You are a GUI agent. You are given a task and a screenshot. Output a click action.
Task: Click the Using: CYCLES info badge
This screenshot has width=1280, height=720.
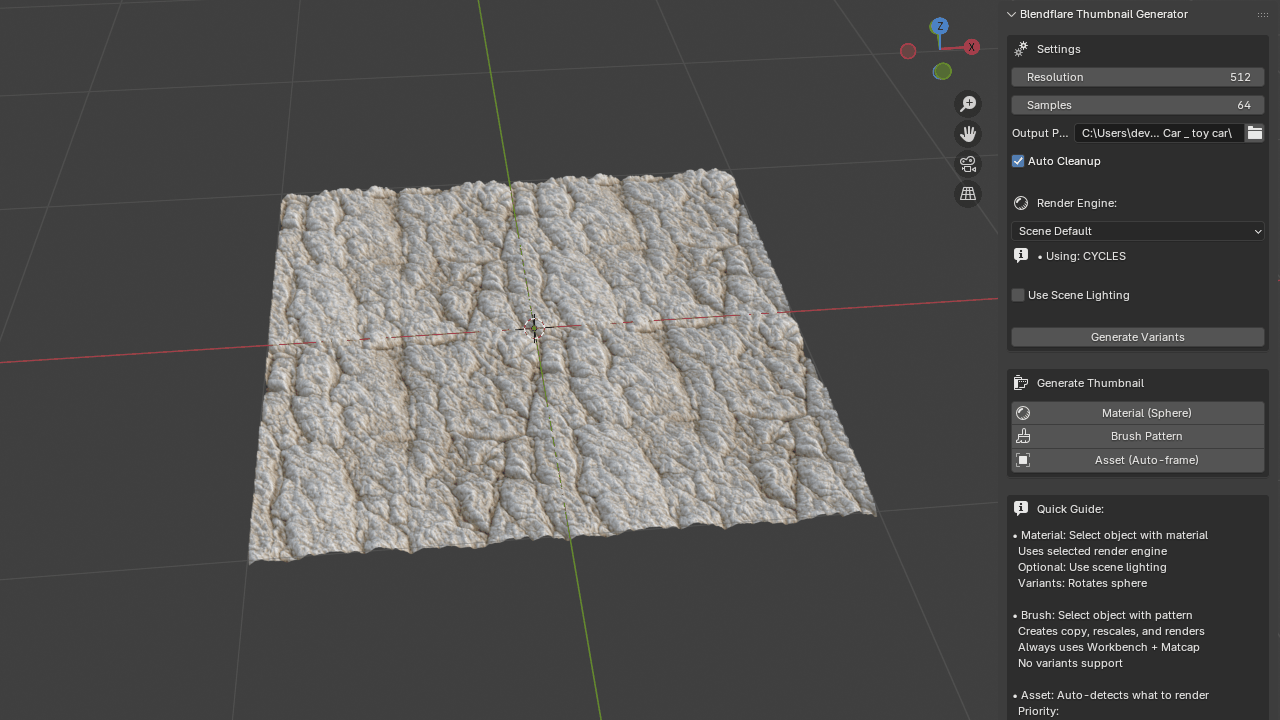(x=1021, y=255)
